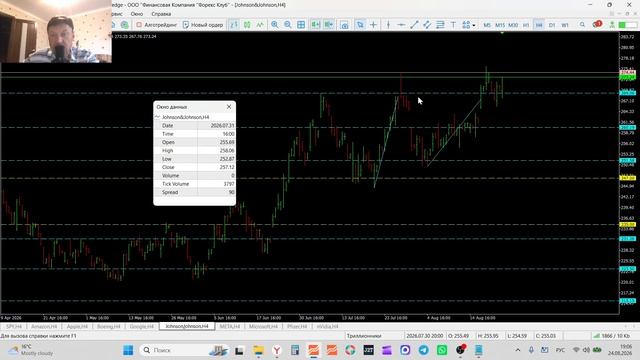Toggle chart auto scroll to latest bar
Image resolution: width=640 pixels, height=360 pixels.
tap(315, 25)
